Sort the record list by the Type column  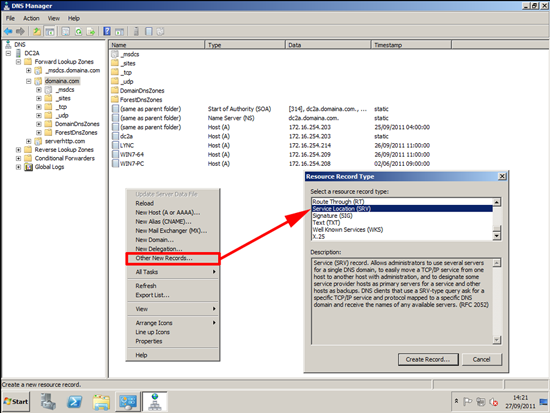[245, 45]
